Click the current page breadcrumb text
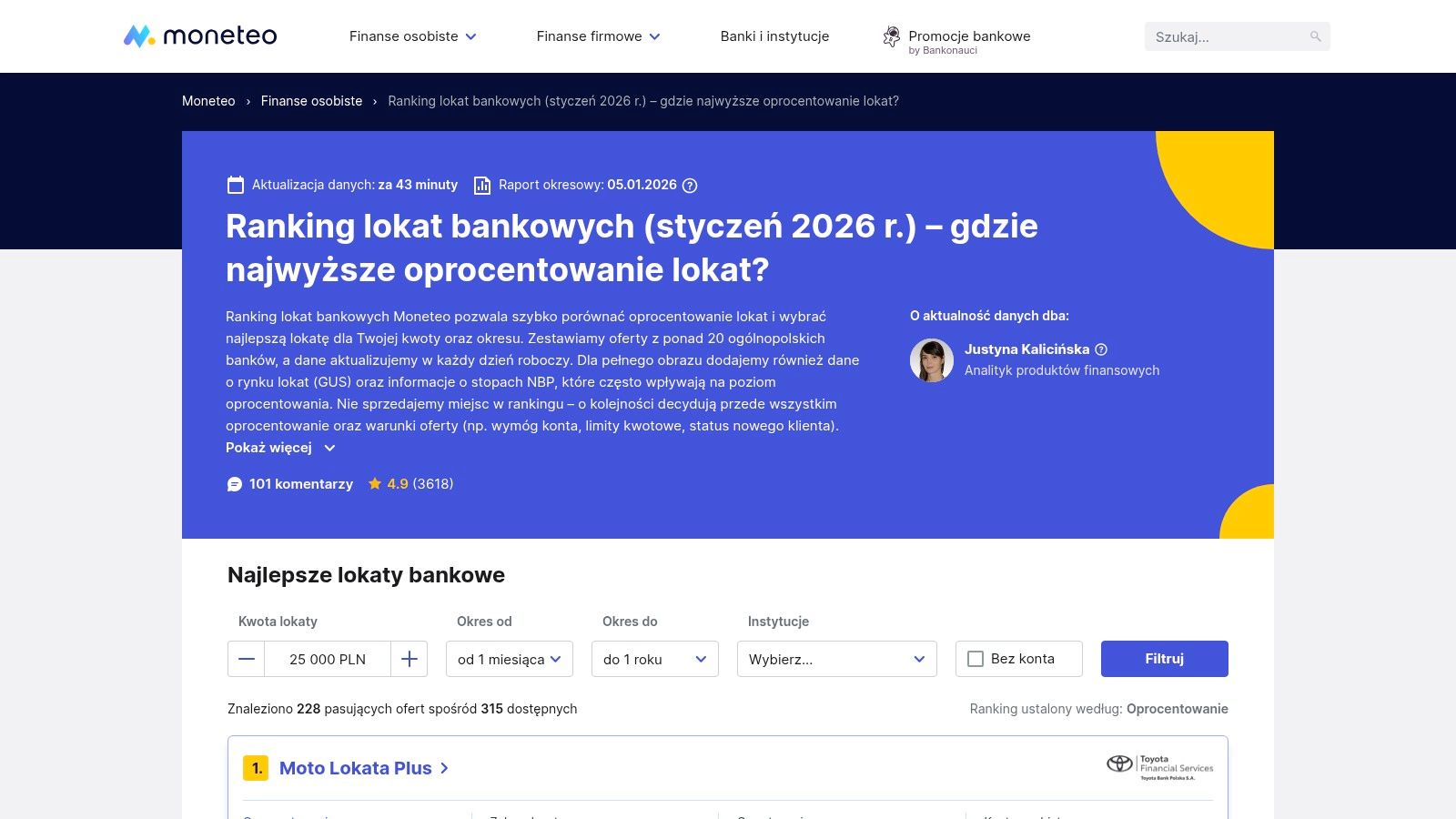Viewport: 1456px width, 819px height. pyautogui.click(x=643, y=101)
